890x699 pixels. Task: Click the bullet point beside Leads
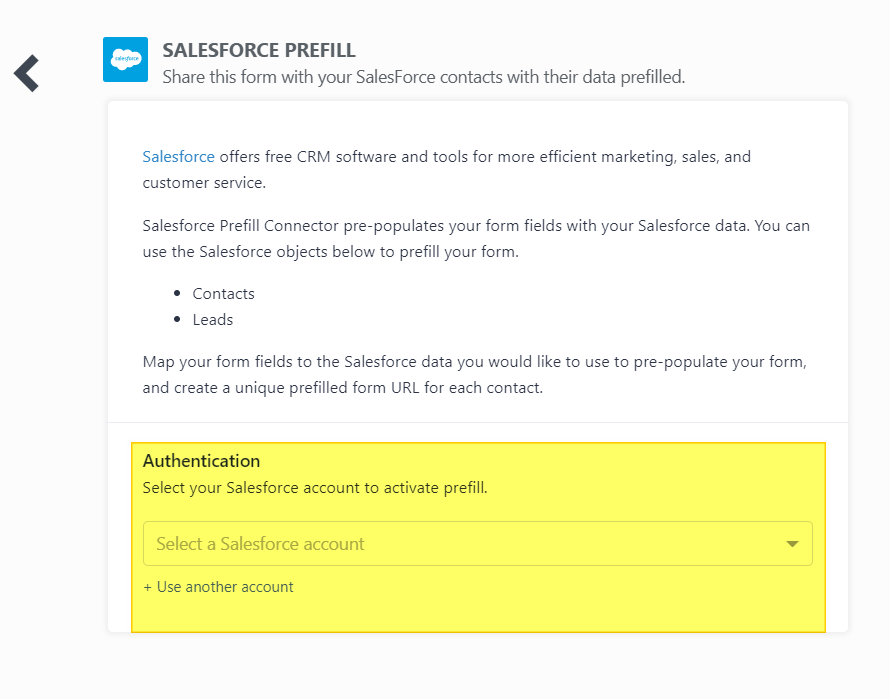click(x=177, y=320)
